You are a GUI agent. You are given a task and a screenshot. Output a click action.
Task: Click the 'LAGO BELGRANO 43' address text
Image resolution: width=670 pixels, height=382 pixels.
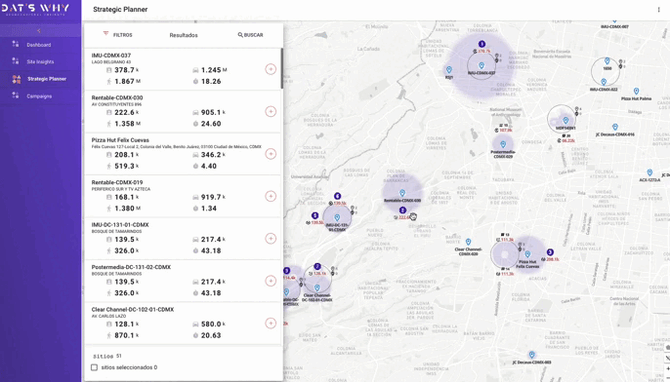point(111,62)
